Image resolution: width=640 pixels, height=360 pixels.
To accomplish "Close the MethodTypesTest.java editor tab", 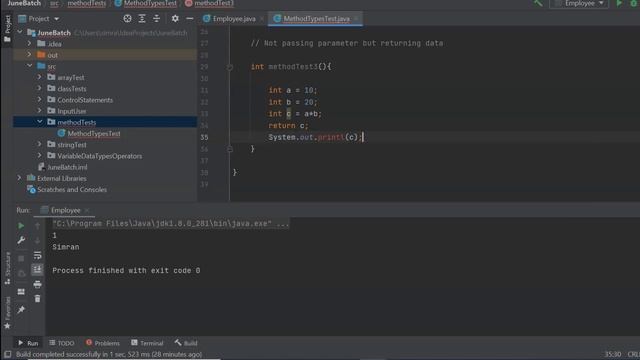I will click(356, 19).
